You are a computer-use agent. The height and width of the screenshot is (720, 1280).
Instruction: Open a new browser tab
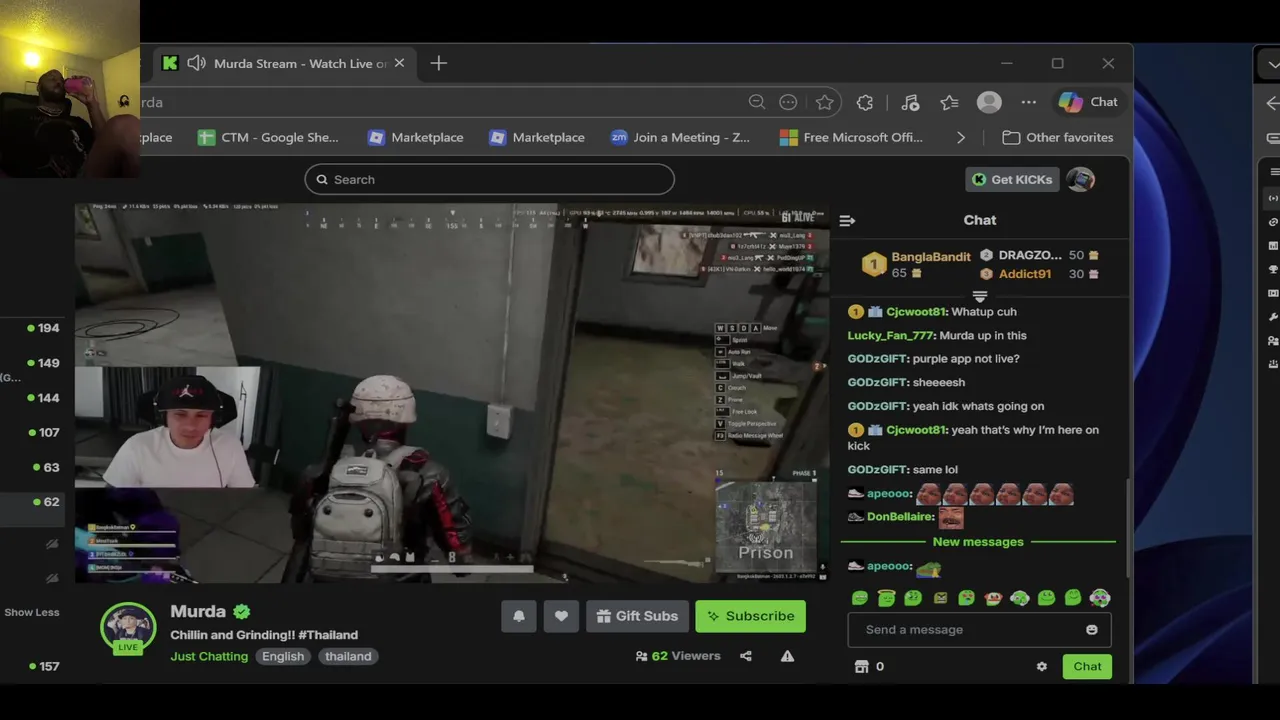[438, 63]
